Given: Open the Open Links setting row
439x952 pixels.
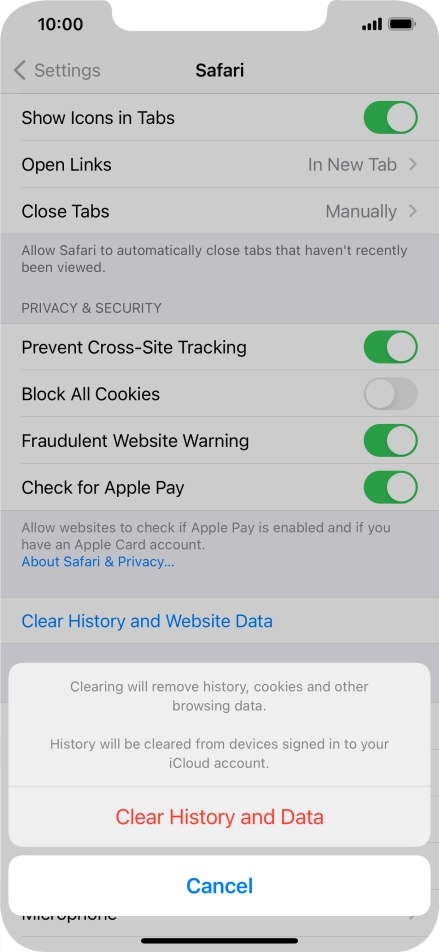Looking at the screenshot, I should pos(219,165).
